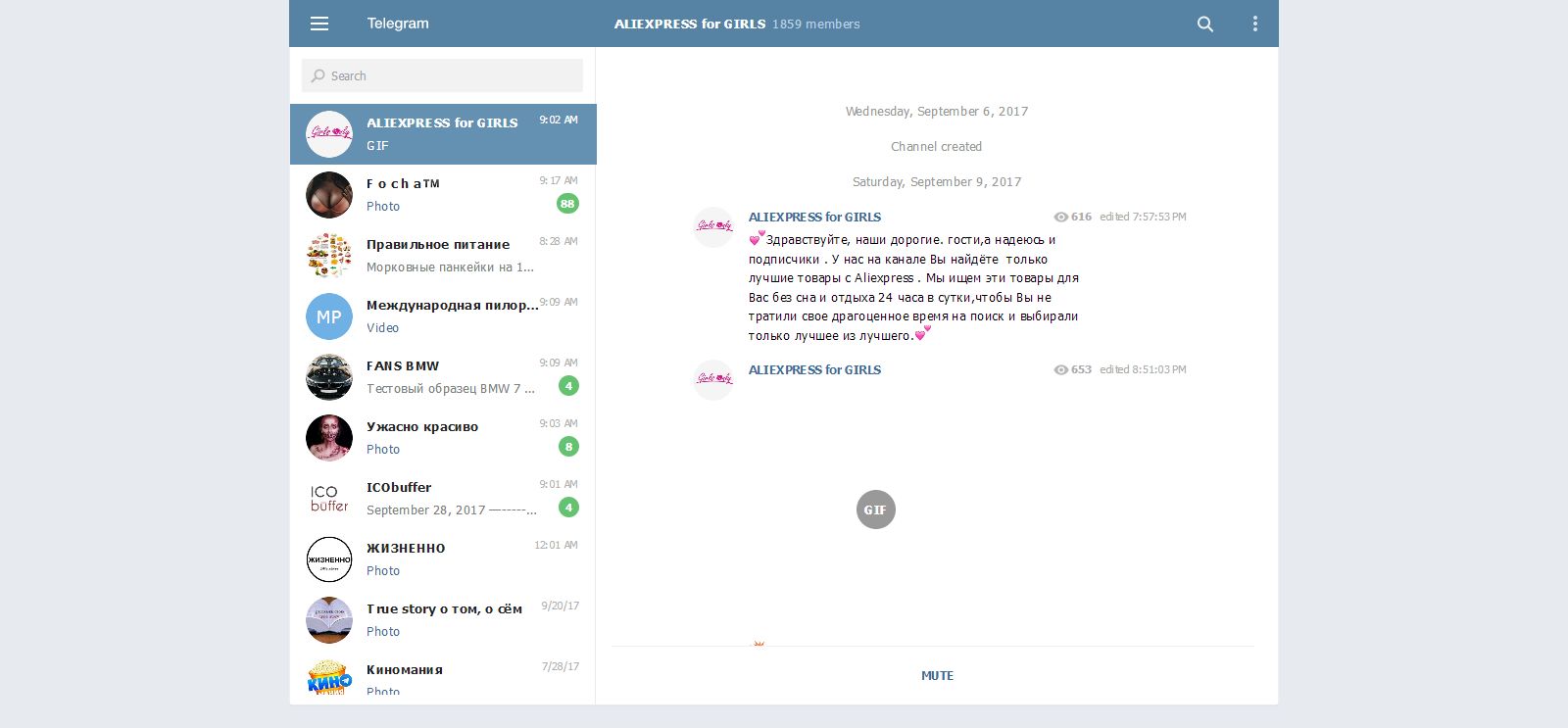Screen dimensions: 1568x728
Task: Click the 'Тестовый образец BMW 7' preview
Action: pos(451,389)
